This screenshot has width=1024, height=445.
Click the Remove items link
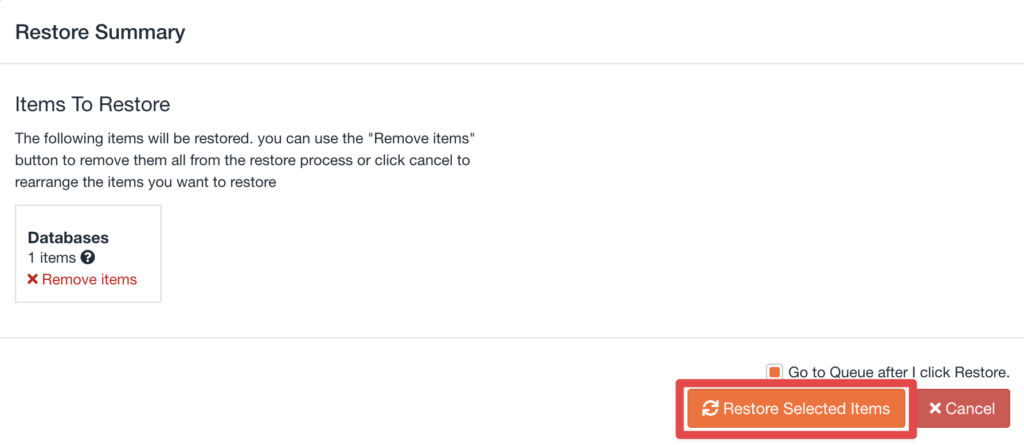pyautogui.click(x=89, y=279)
